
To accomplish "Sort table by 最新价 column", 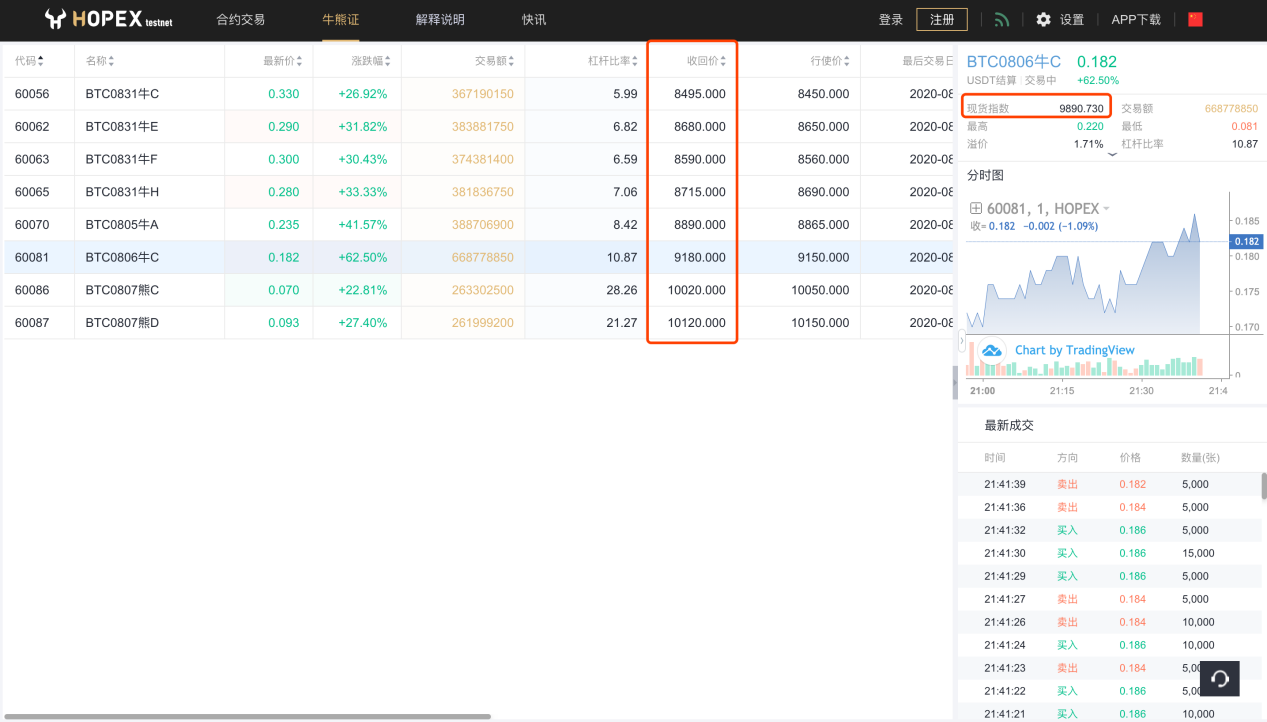I will coord(281,61).
